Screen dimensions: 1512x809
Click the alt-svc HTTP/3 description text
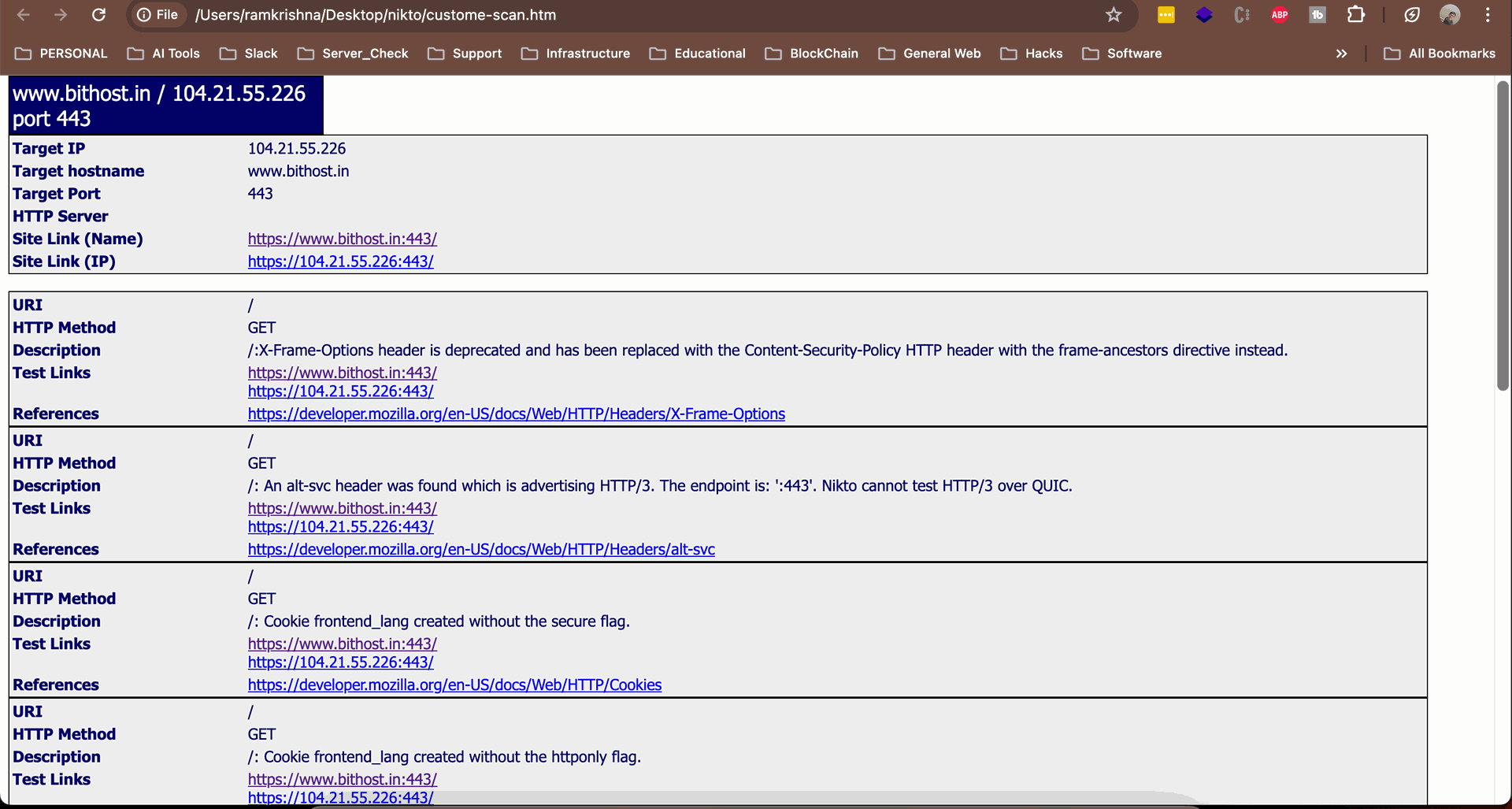[660, 486]
